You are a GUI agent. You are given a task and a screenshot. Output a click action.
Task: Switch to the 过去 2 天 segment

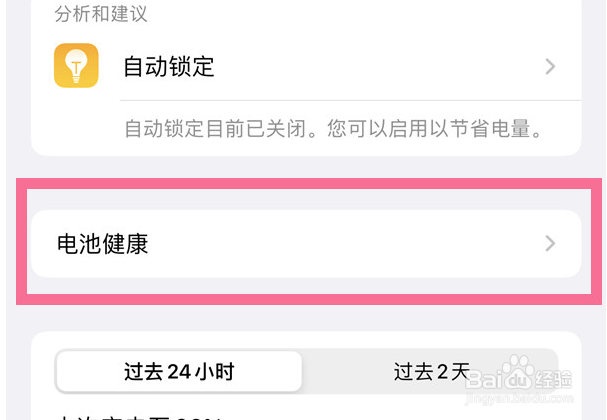430,372
